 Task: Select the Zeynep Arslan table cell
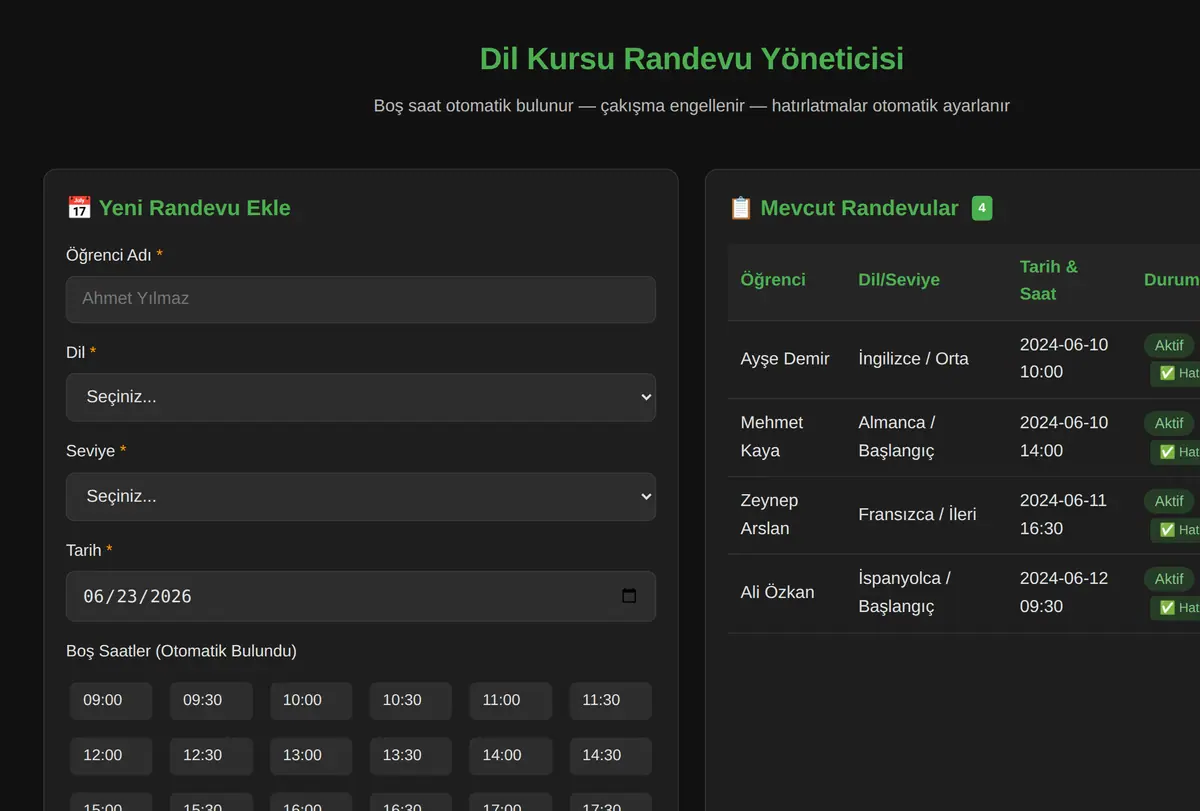(787, 515)
